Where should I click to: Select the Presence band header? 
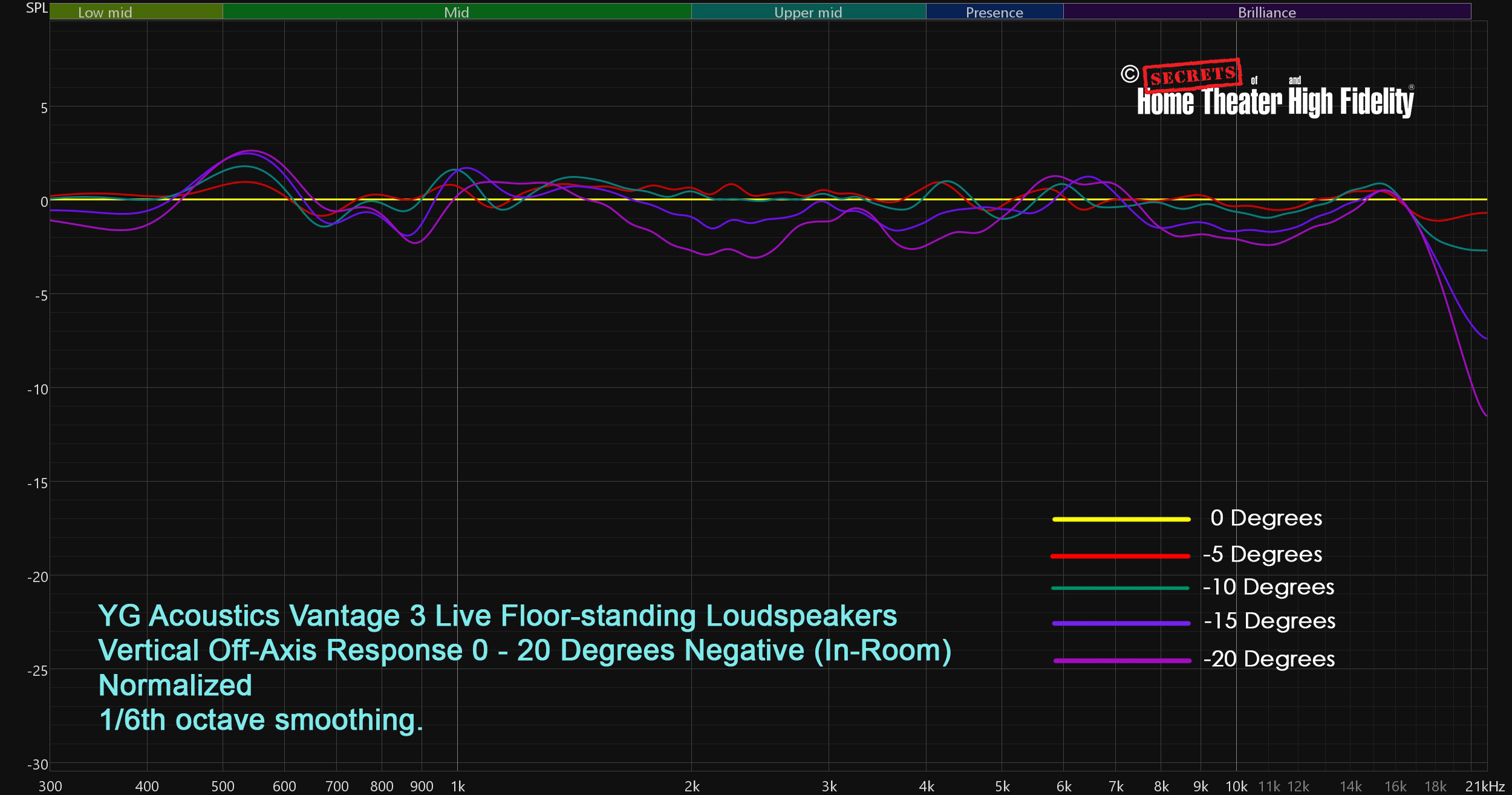coord(994,11)
